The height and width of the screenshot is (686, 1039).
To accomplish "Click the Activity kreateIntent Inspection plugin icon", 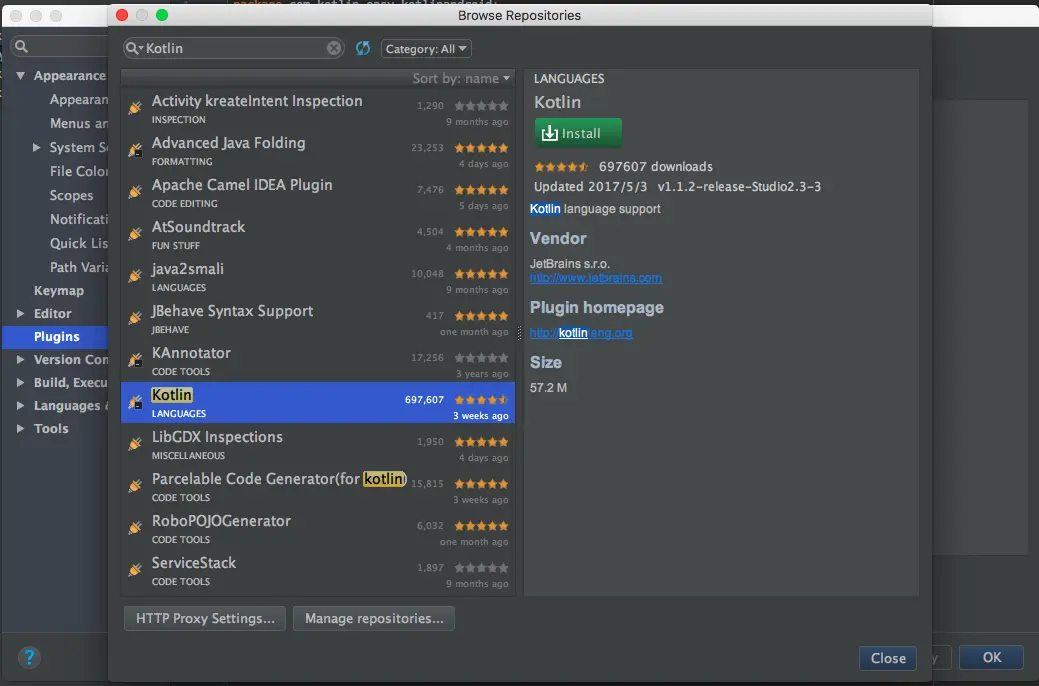I will tap(135, 107).
